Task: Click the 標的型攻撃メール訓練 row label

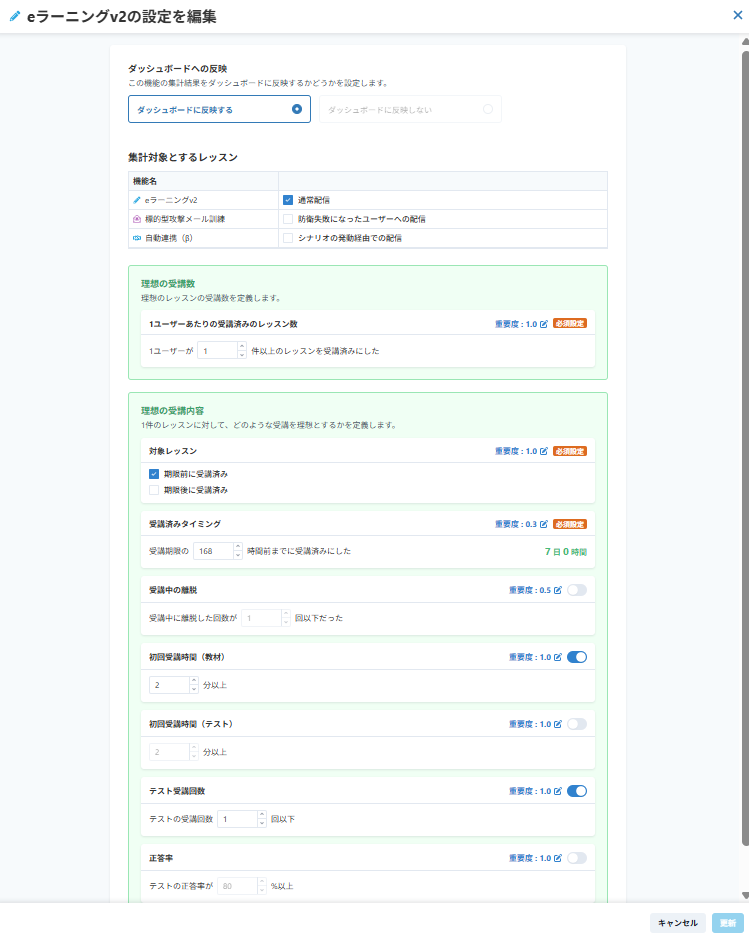Action: [185, 219]
